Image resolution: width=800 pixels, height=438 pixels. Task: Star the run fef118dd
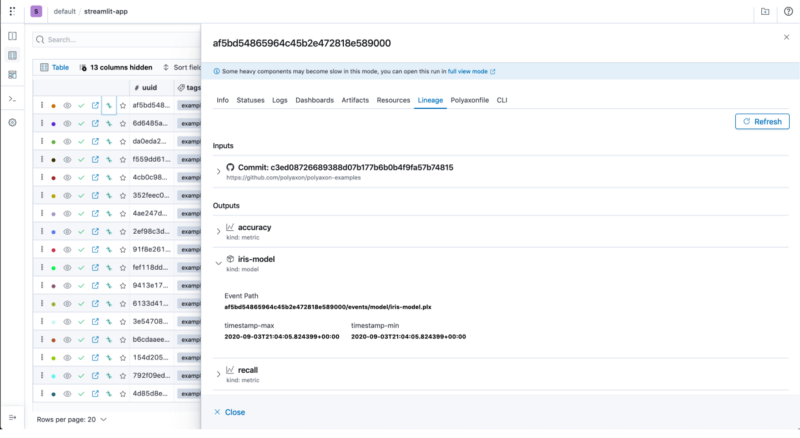point(122,267)
